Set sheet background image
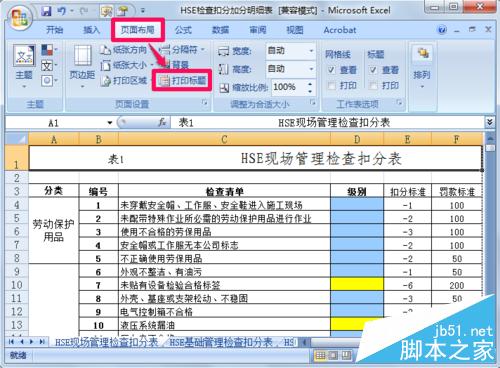The width and height of the screenshot is (500, 368). pos(176,65)
